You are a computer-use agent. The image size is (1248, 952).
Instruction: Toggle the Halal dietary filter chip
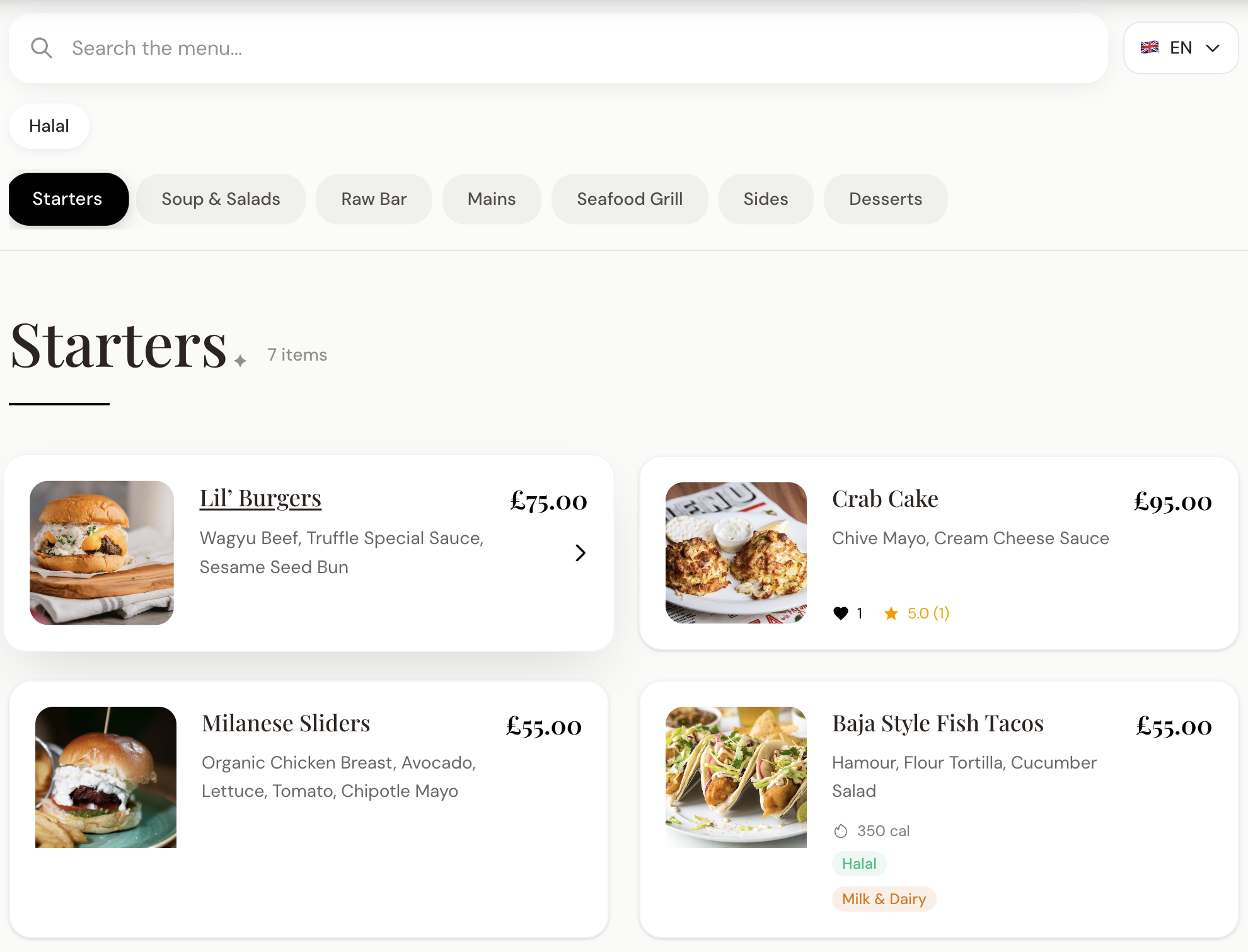click(x=49, y=125)
